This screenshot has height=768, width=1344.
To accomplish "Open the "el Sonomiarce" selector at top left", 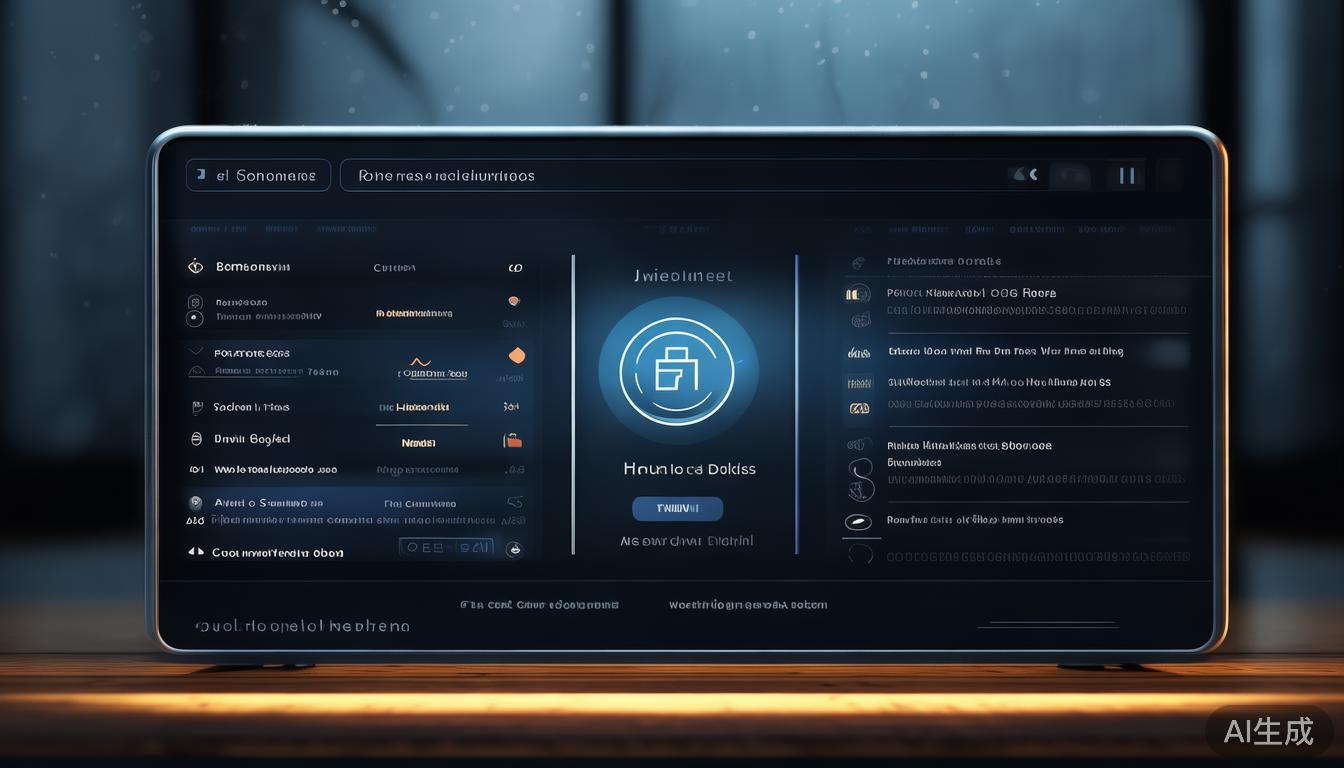I will [x=258, y=176].
